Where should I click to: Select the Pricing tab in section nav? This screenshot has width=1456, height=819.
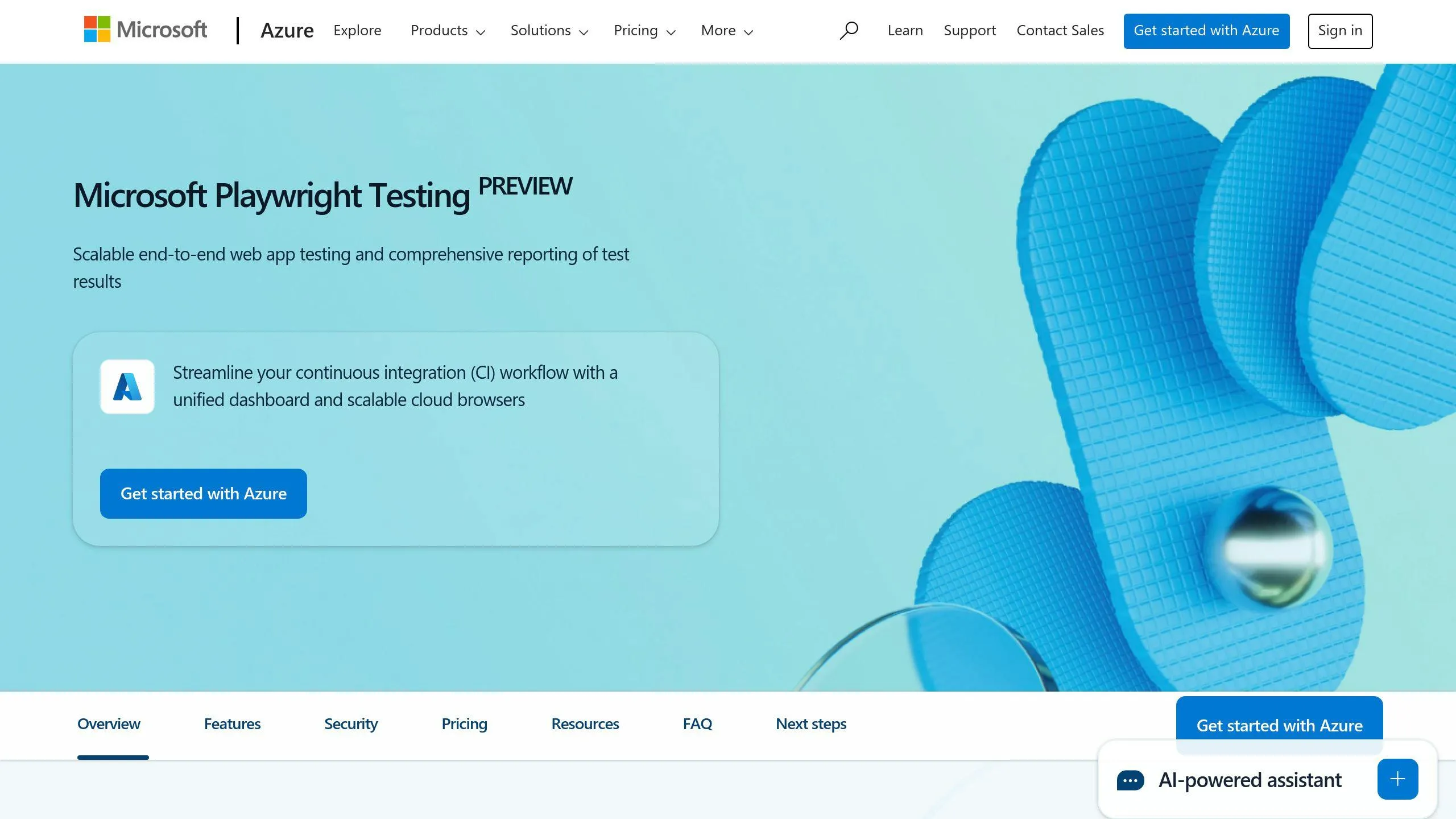[x=464, y=723]
